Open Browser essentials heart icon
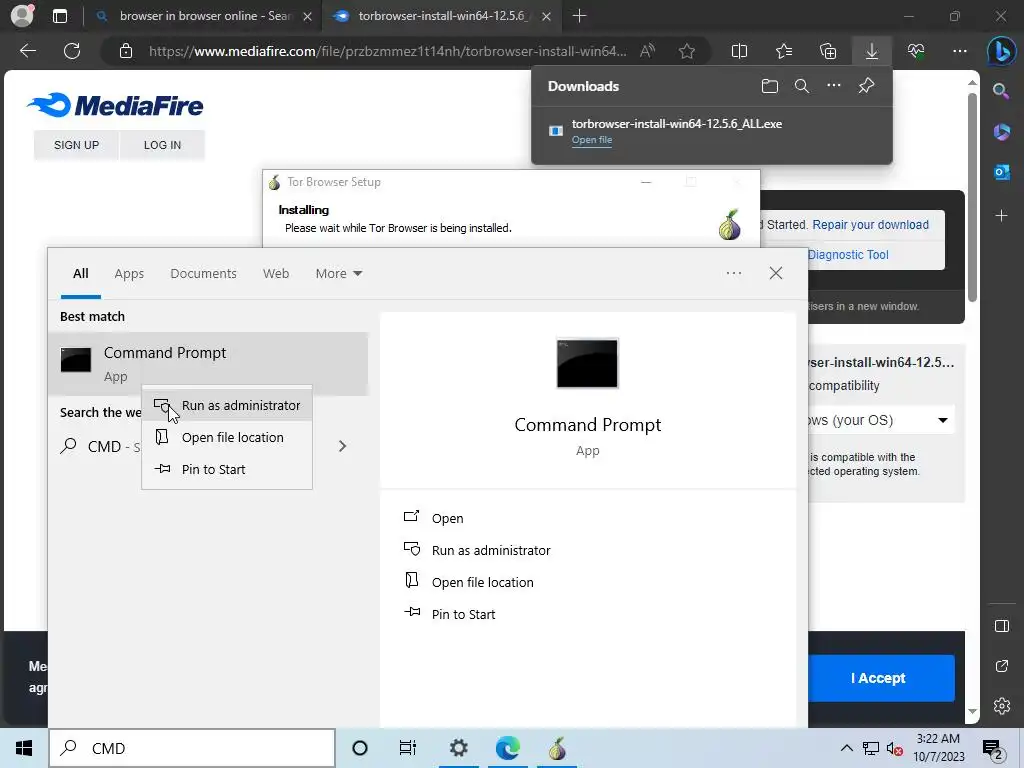This screenshot has height=768, width=1024. (x=916, y=51)
